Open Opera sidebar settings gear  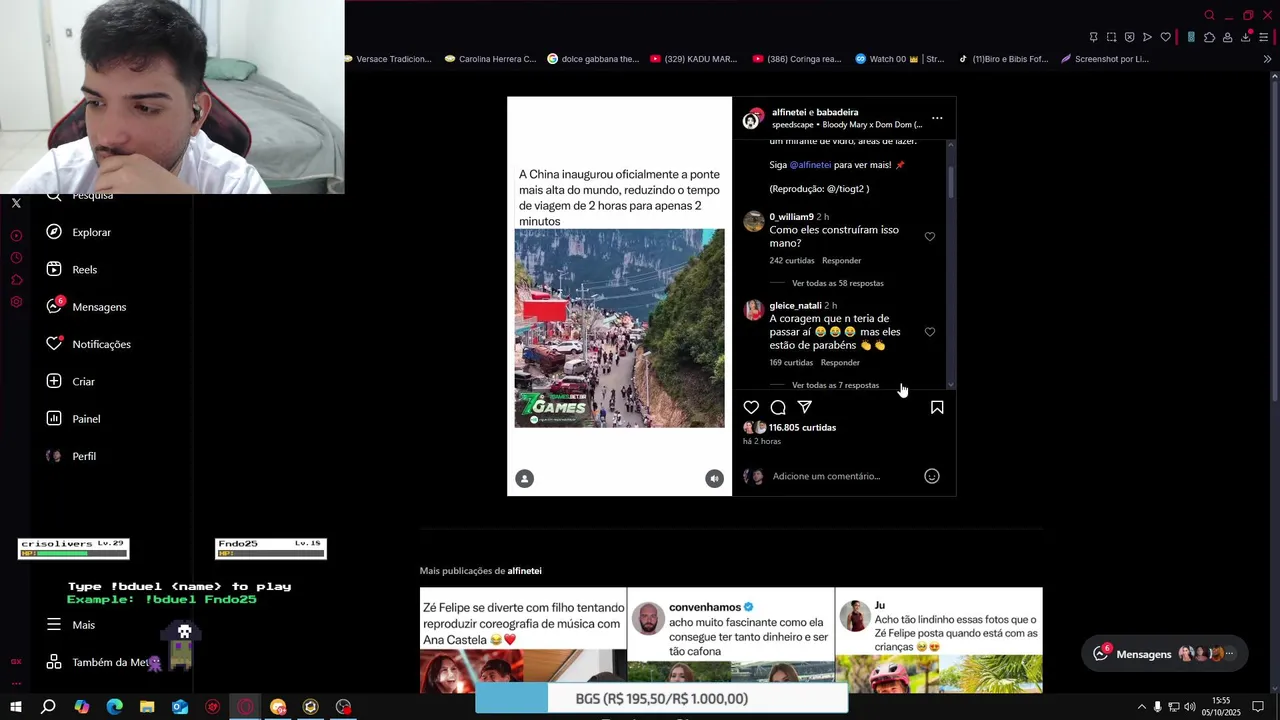tap(16, 302)
